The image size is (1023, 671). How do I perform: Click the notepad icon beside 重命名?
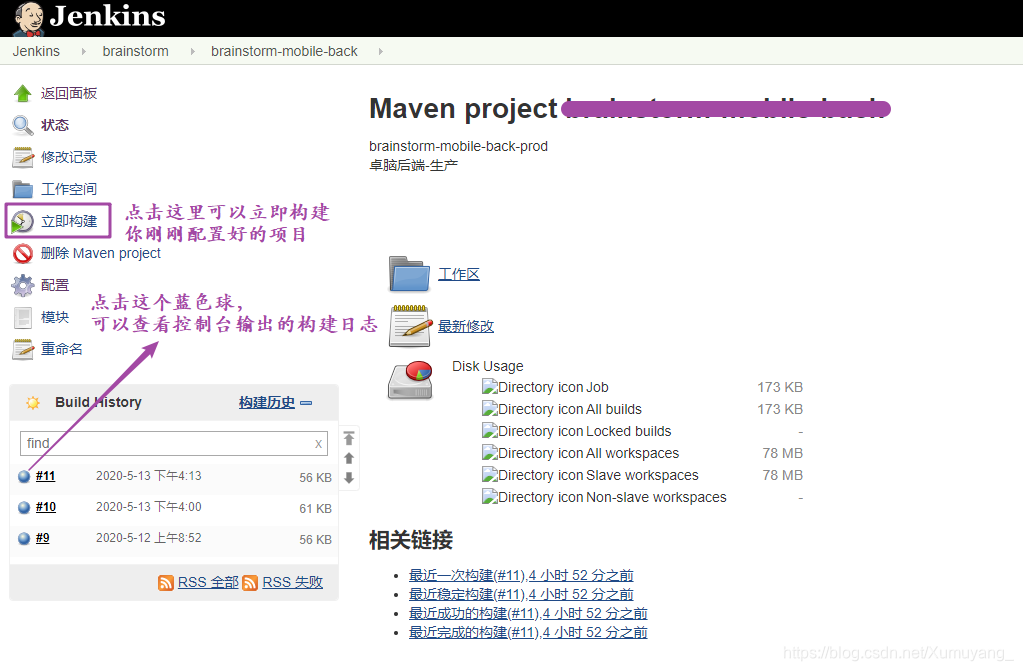pos(23,349)
